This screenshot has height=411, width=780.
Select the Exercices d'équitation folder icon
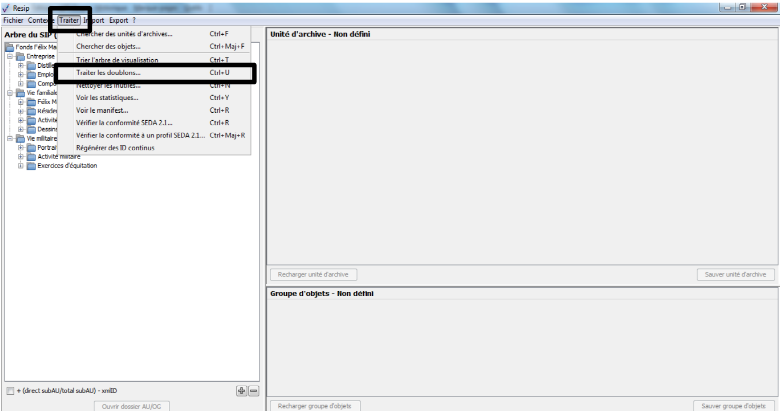[x=30, y=165]
